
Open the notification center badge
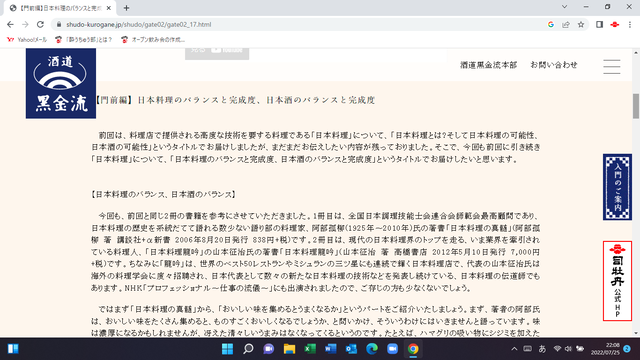(x=627, y=349)
